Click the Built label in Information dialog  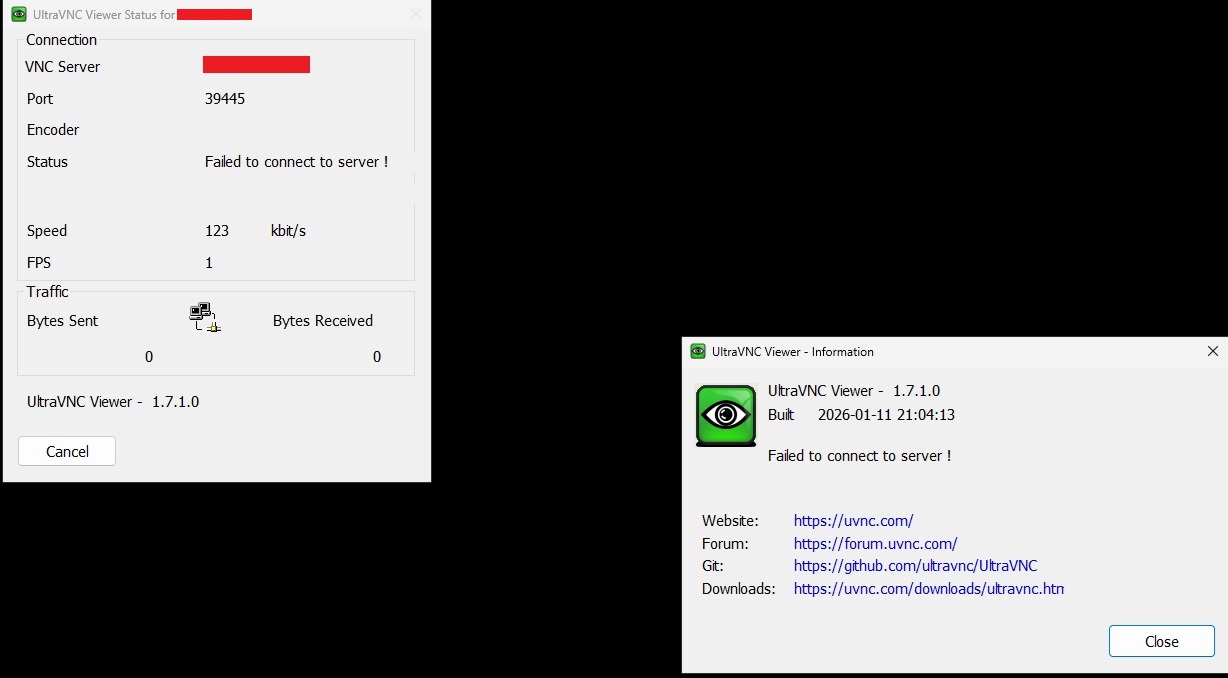[x=781, y=415]
